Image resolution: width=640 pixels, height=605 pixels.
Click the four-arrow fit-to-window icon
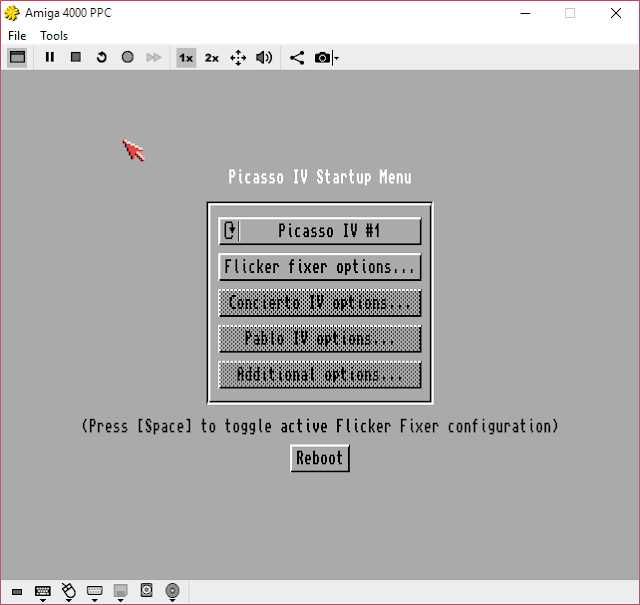(238, 58)
